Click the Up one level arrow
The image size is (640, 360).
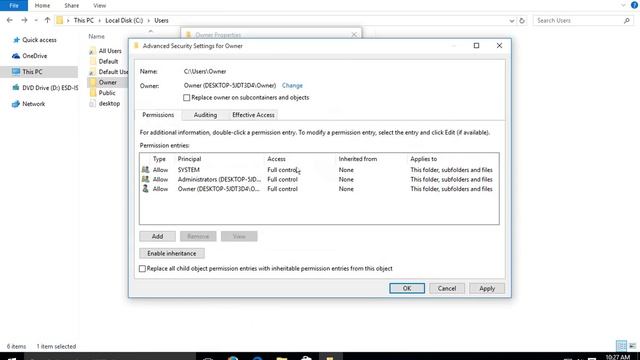47,20
